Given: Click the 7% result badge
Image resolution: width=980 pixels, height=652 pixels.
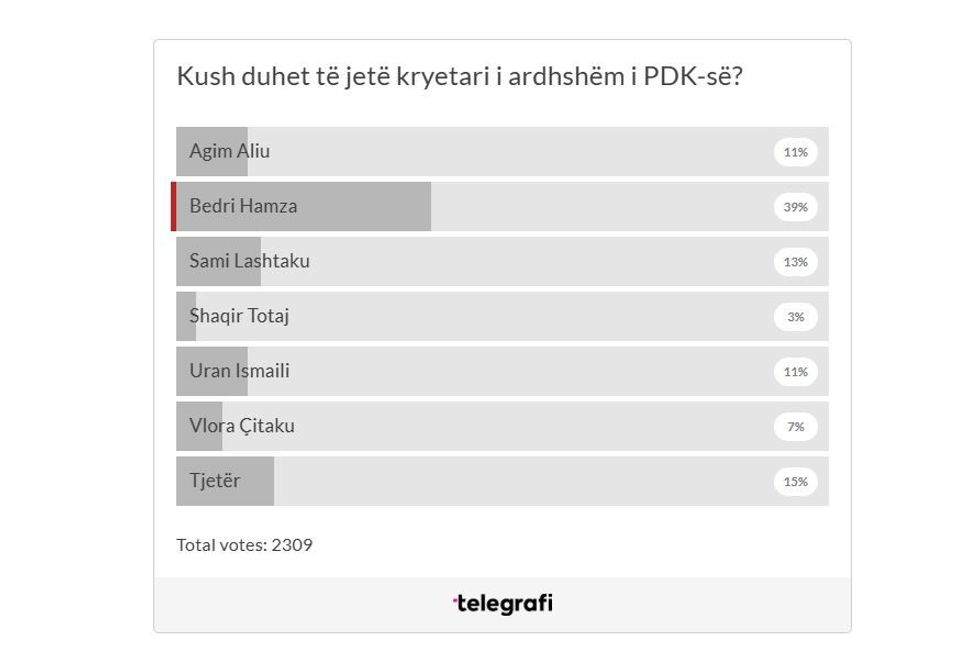Looking at the screenshot, I should pos(795,427).
